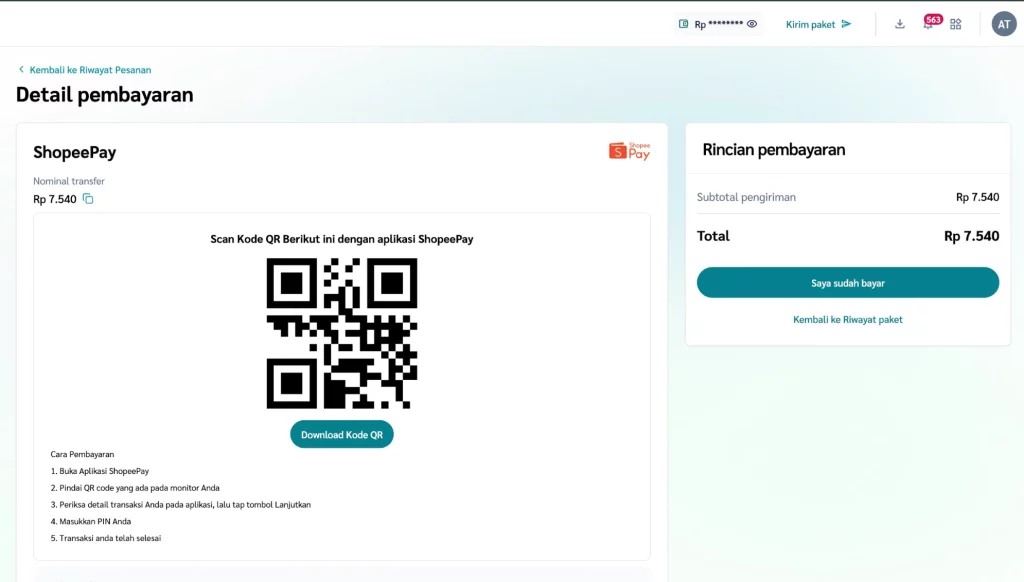Viewport: 1024px width, 582px height.
Task: Go back via Kembali ke Riwayat Pesanan
Action: tap(90, 70)
